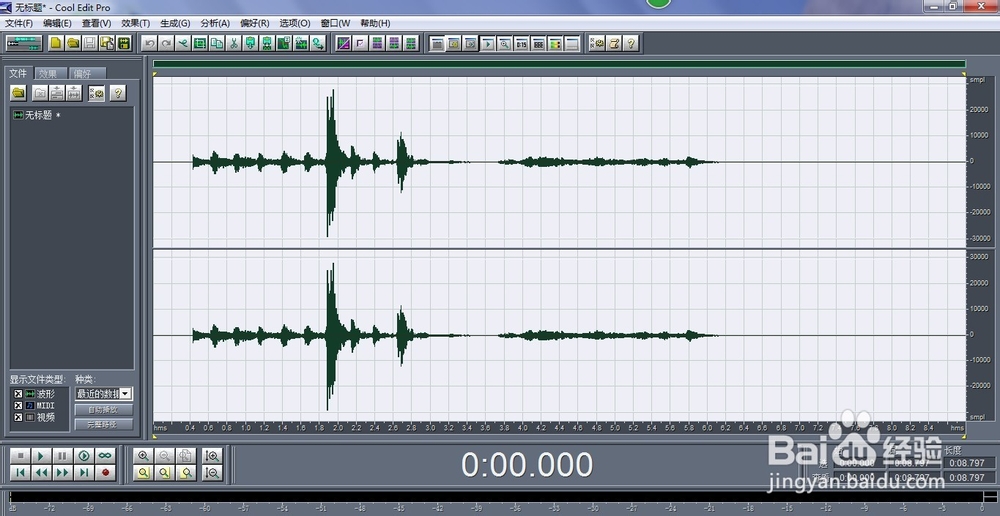Click the 0:15 time display icon in toolbar
Screen dimensions: 1000x516
[x=522, y=43]
